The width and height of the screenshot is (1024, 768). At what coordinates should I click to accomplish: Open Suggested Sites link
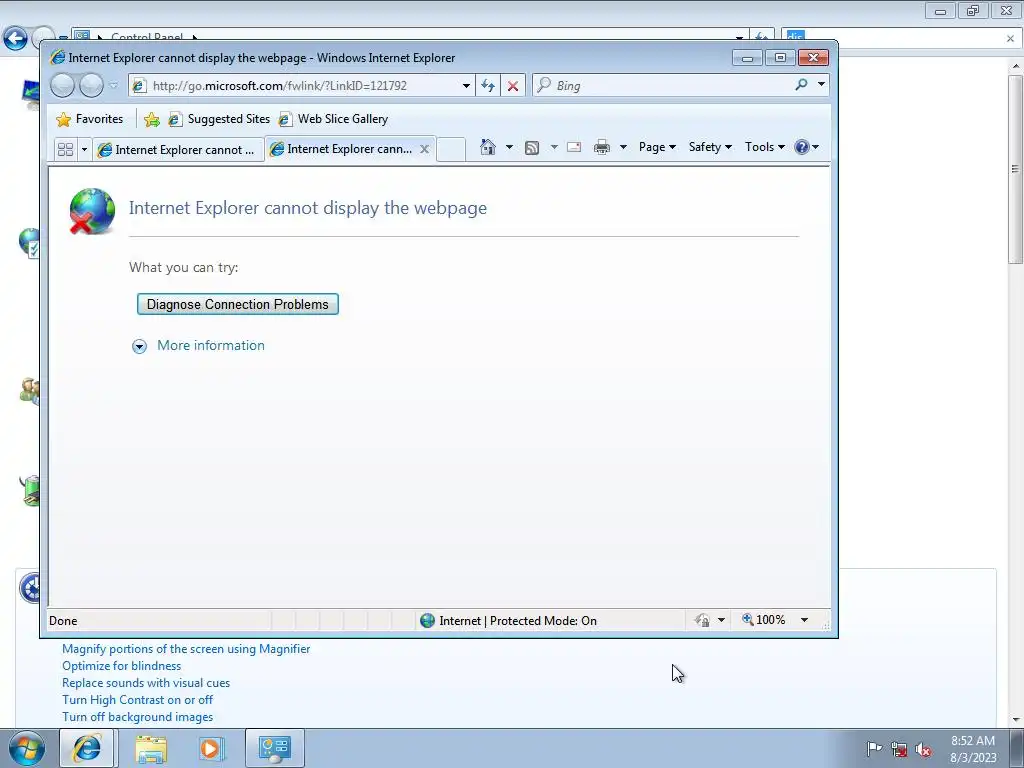219,119
